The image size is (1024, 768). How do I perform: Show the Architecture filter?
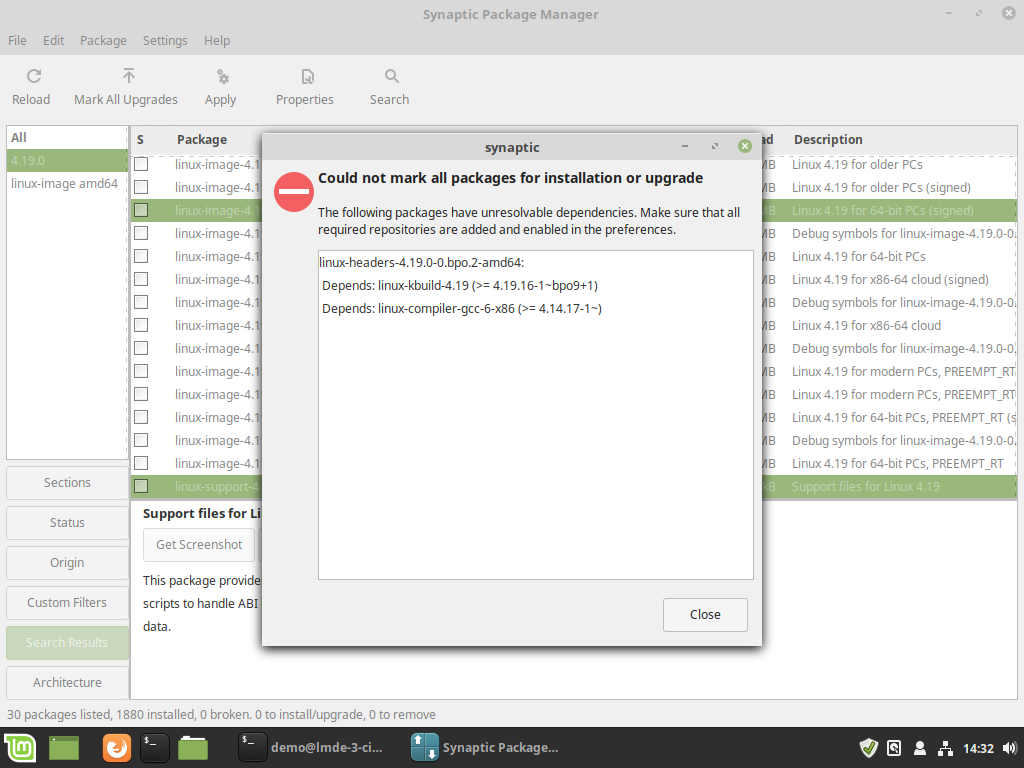click(67, 682)
